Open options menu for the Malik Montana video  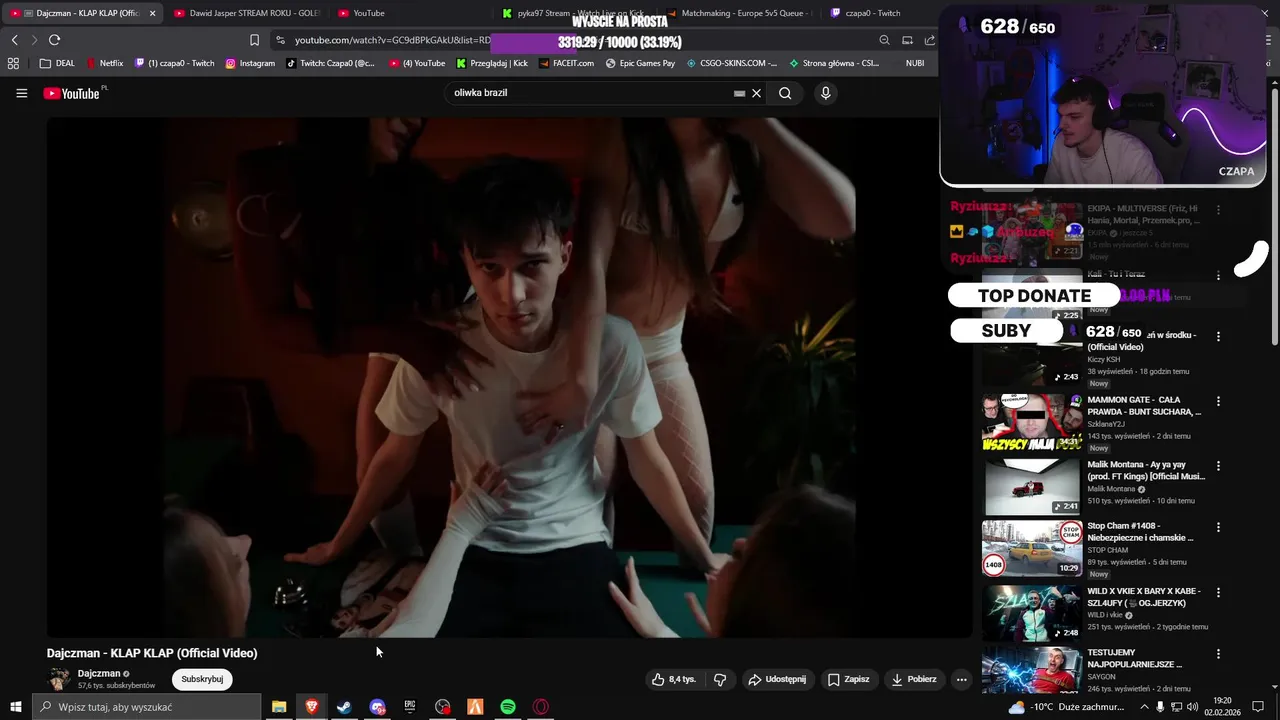[1218, 466]
